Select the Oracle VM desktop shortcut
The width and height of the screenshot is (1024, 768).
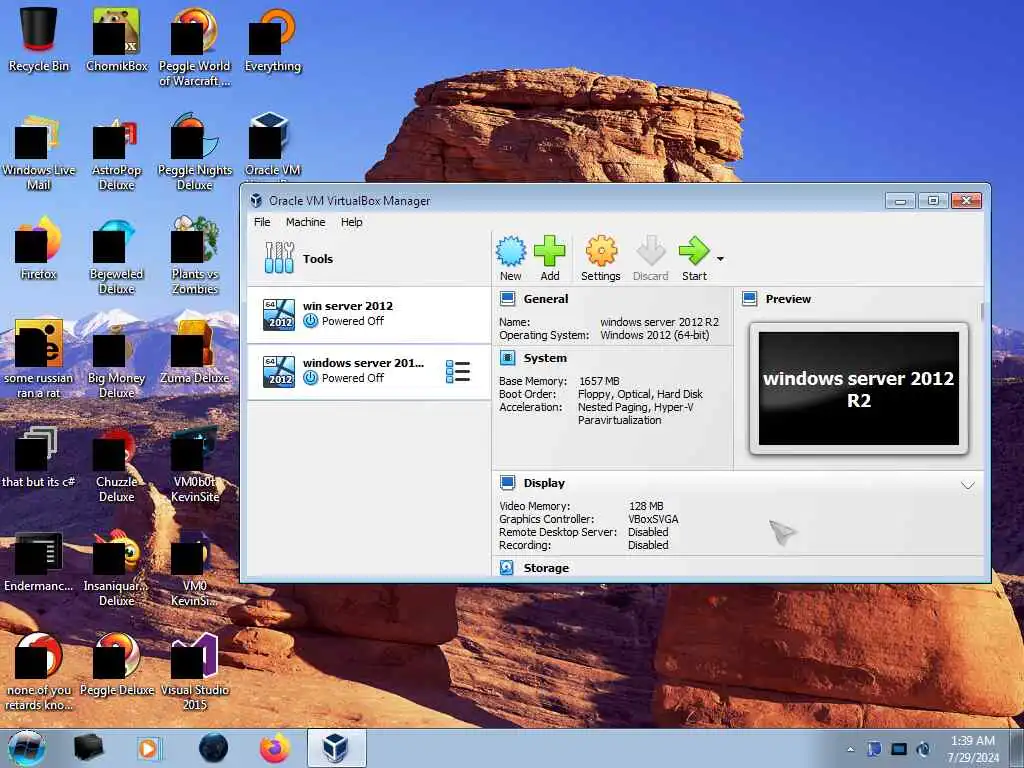point(273,147)
